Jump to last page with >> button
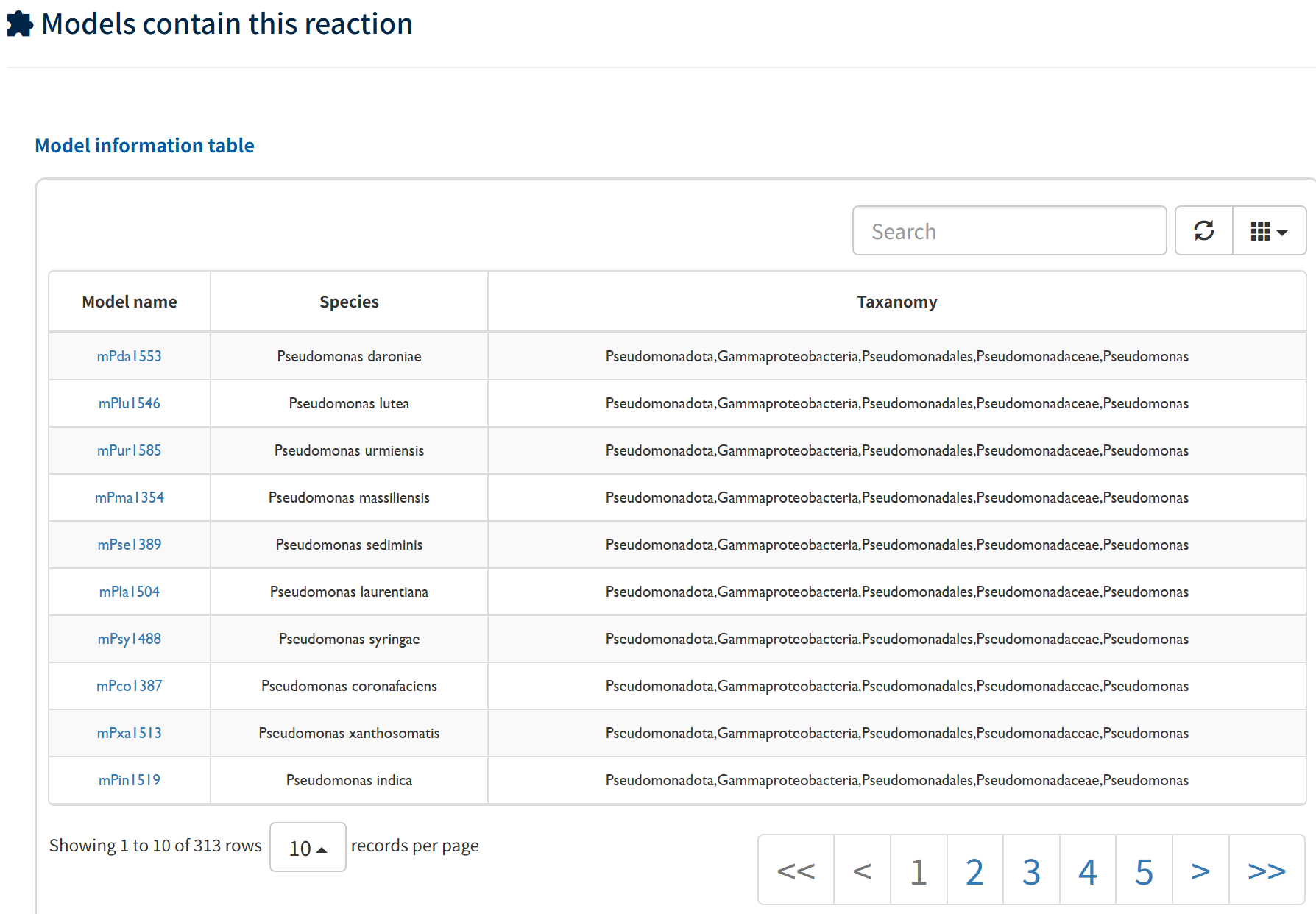Screen dimensions: 1316x914 coord(1266,871)
